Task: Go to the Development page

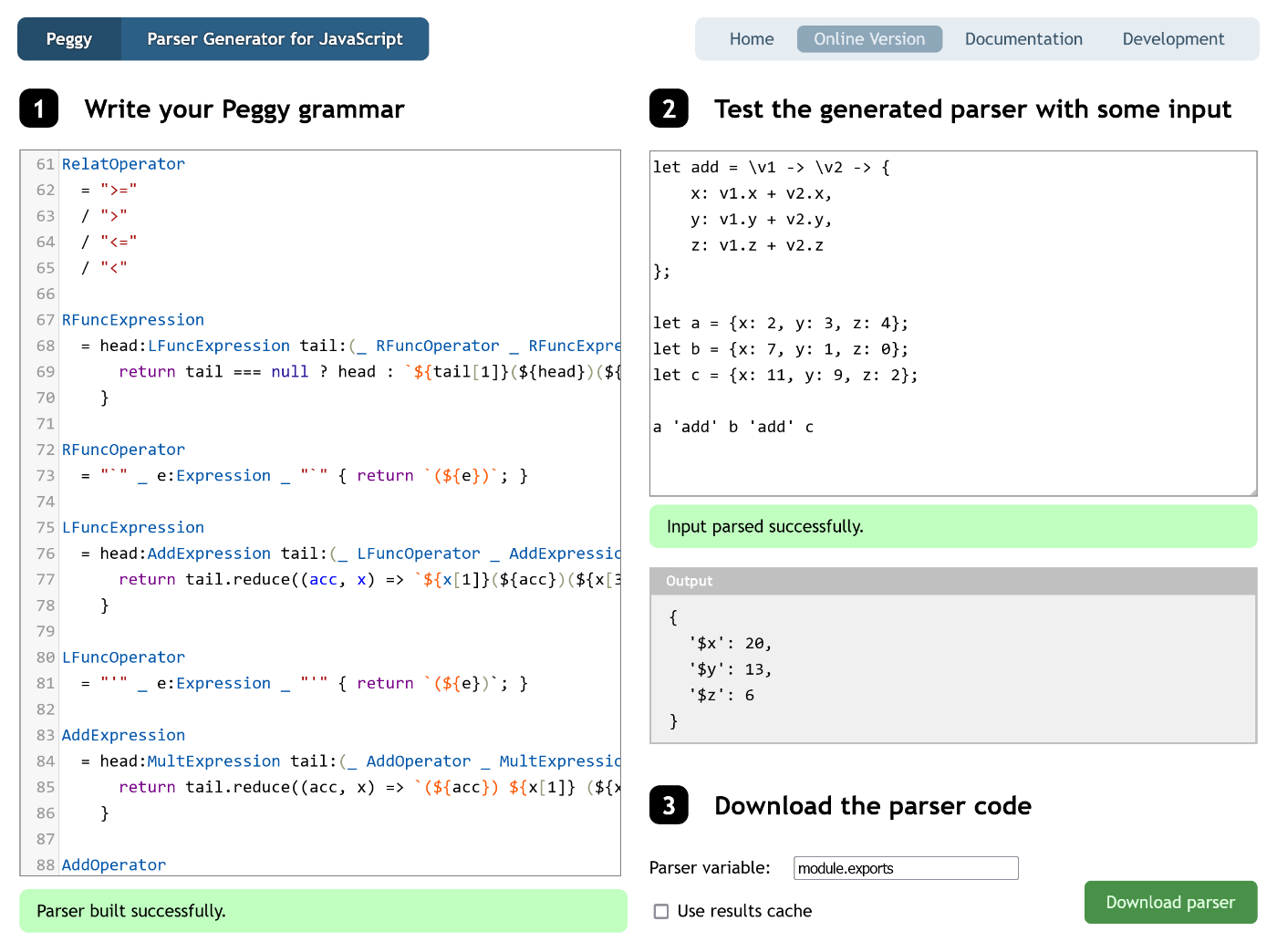Action: pos(1173,39)
